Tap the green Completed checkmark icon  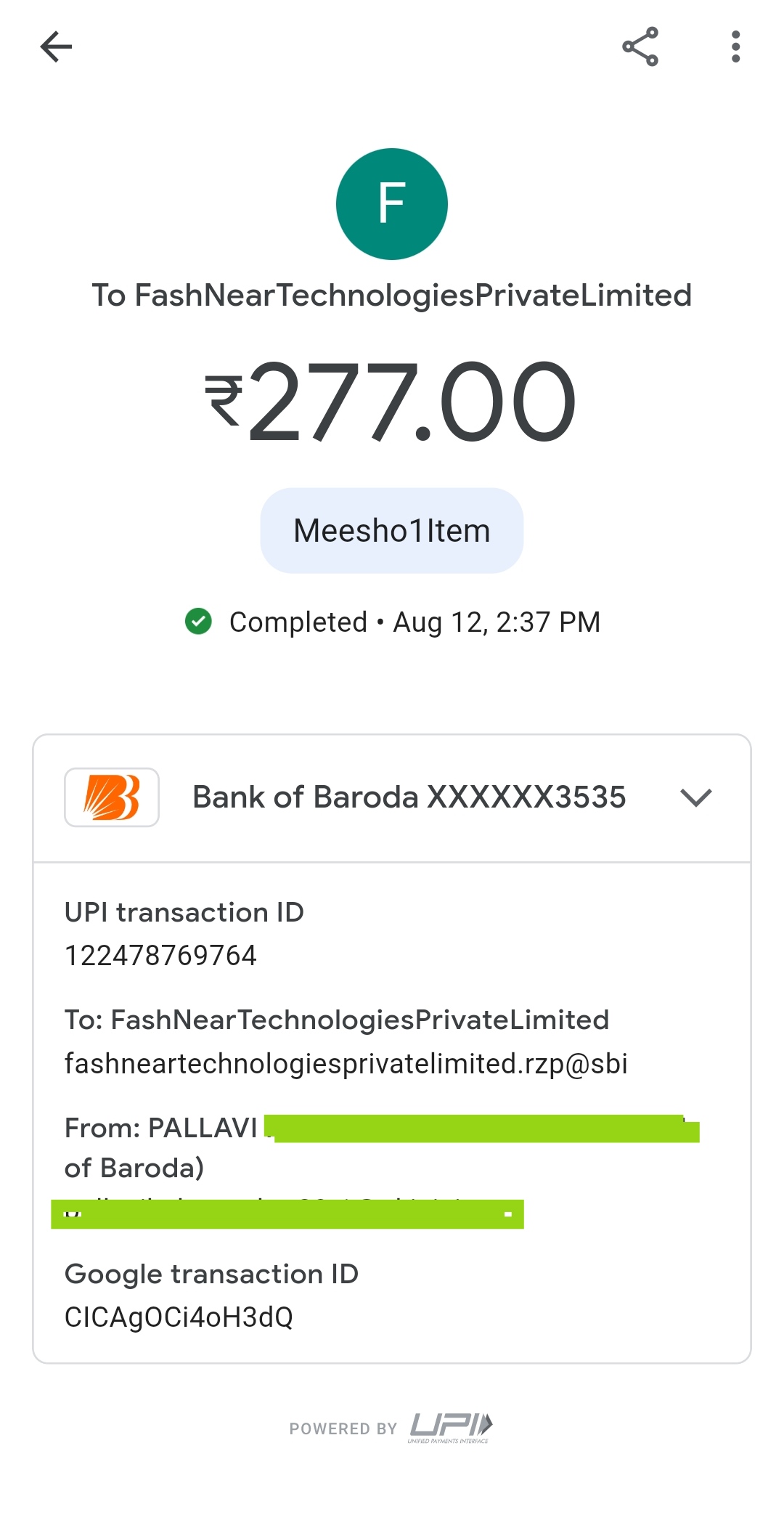click(x=198, y=622)
